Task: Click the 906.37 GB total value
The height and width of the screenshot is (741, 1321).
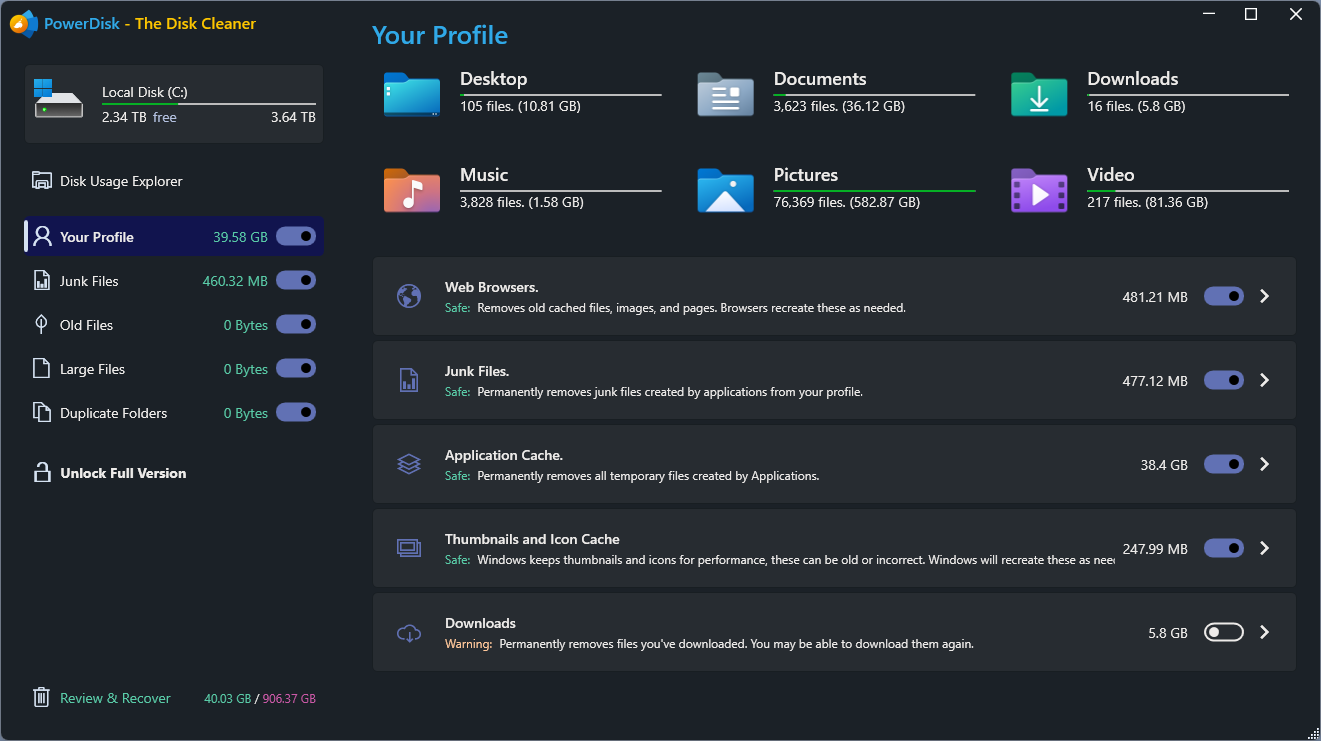Action: pos(289,699)
